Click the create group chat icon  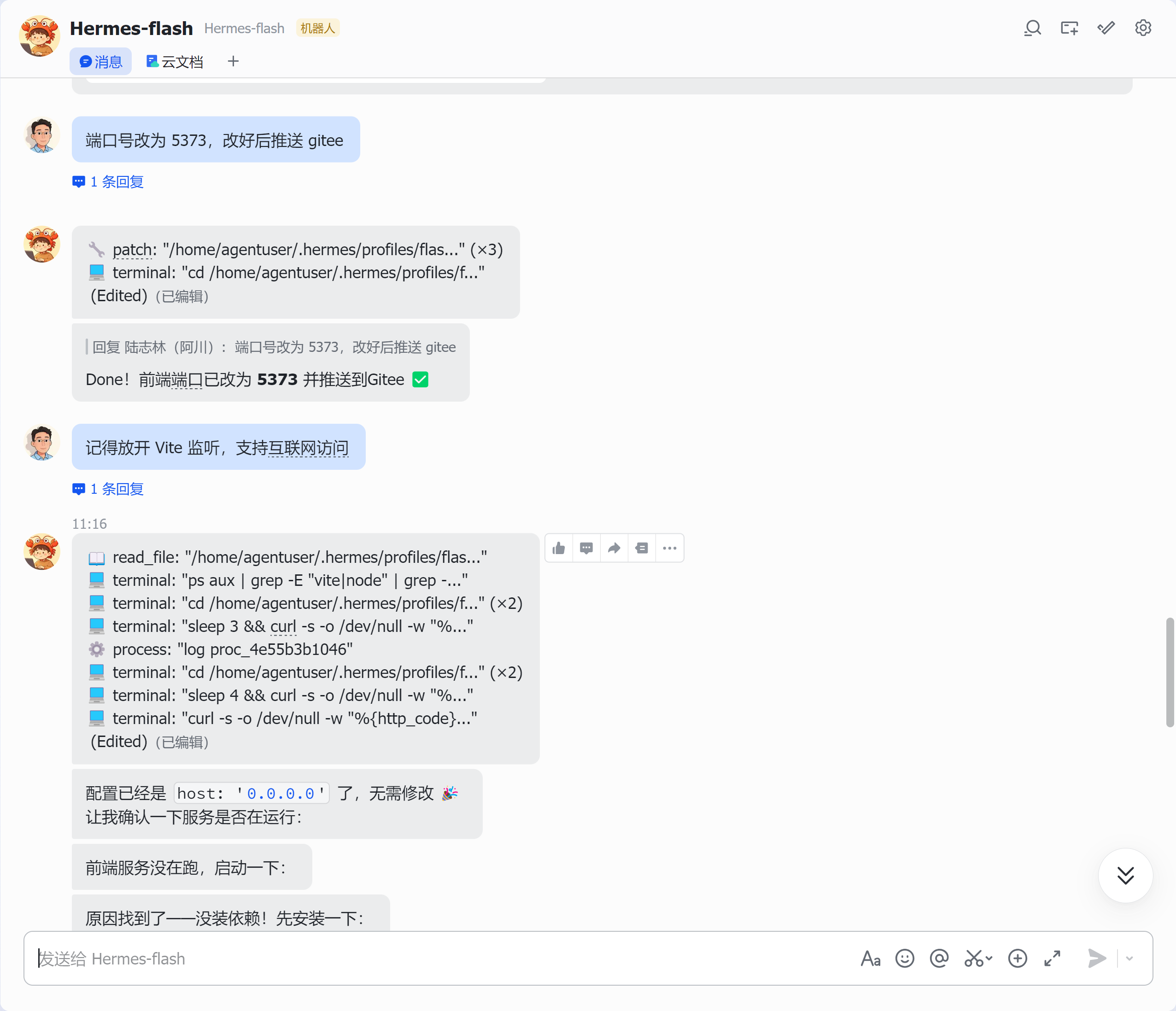point(1069,28)
